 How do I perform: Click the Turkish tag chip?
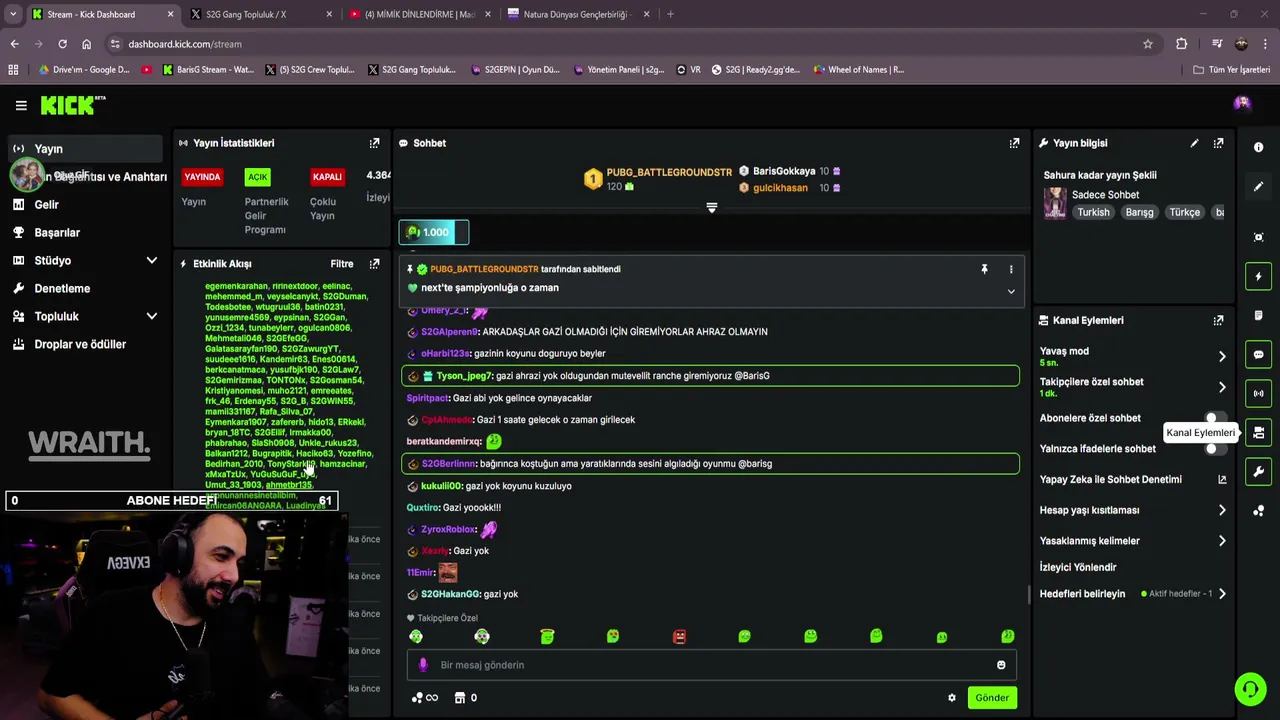tap(1093, 212)
